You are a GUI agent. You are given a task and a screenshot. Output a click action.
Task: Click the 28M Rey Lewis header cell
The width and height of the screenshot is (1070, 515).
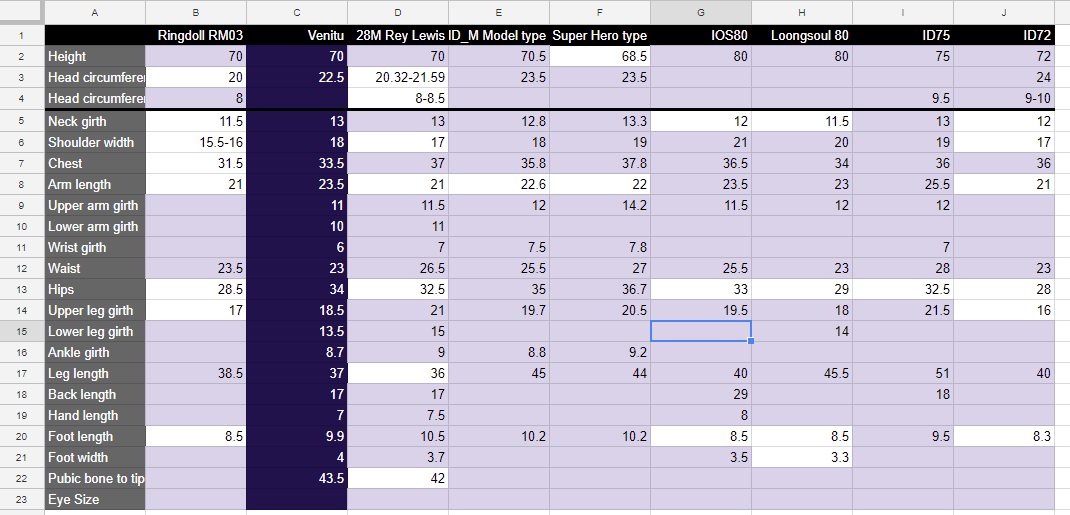coord(398,35)
